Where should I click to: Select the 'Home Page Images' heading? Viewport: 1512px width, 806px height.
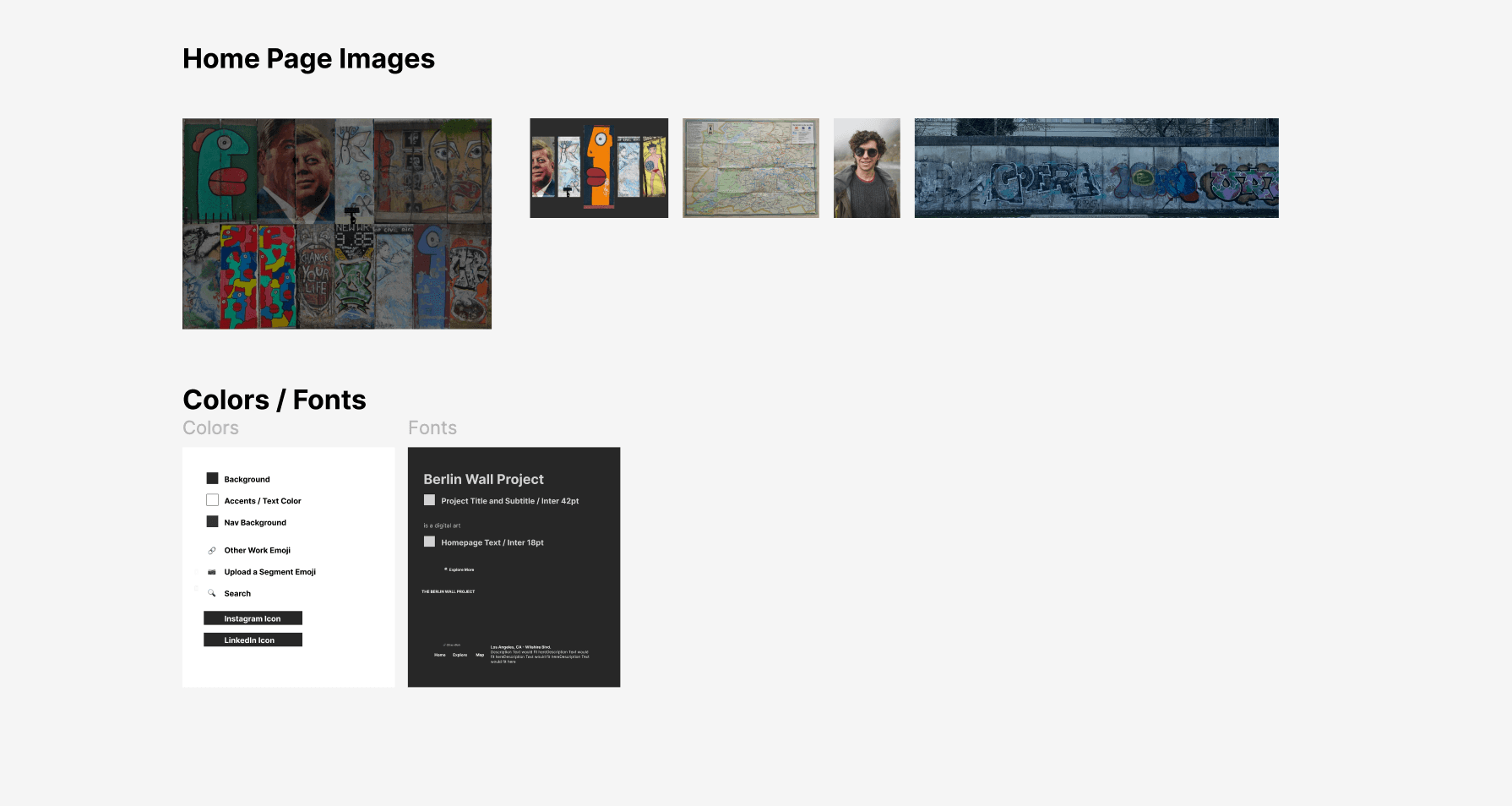[308, 59]
